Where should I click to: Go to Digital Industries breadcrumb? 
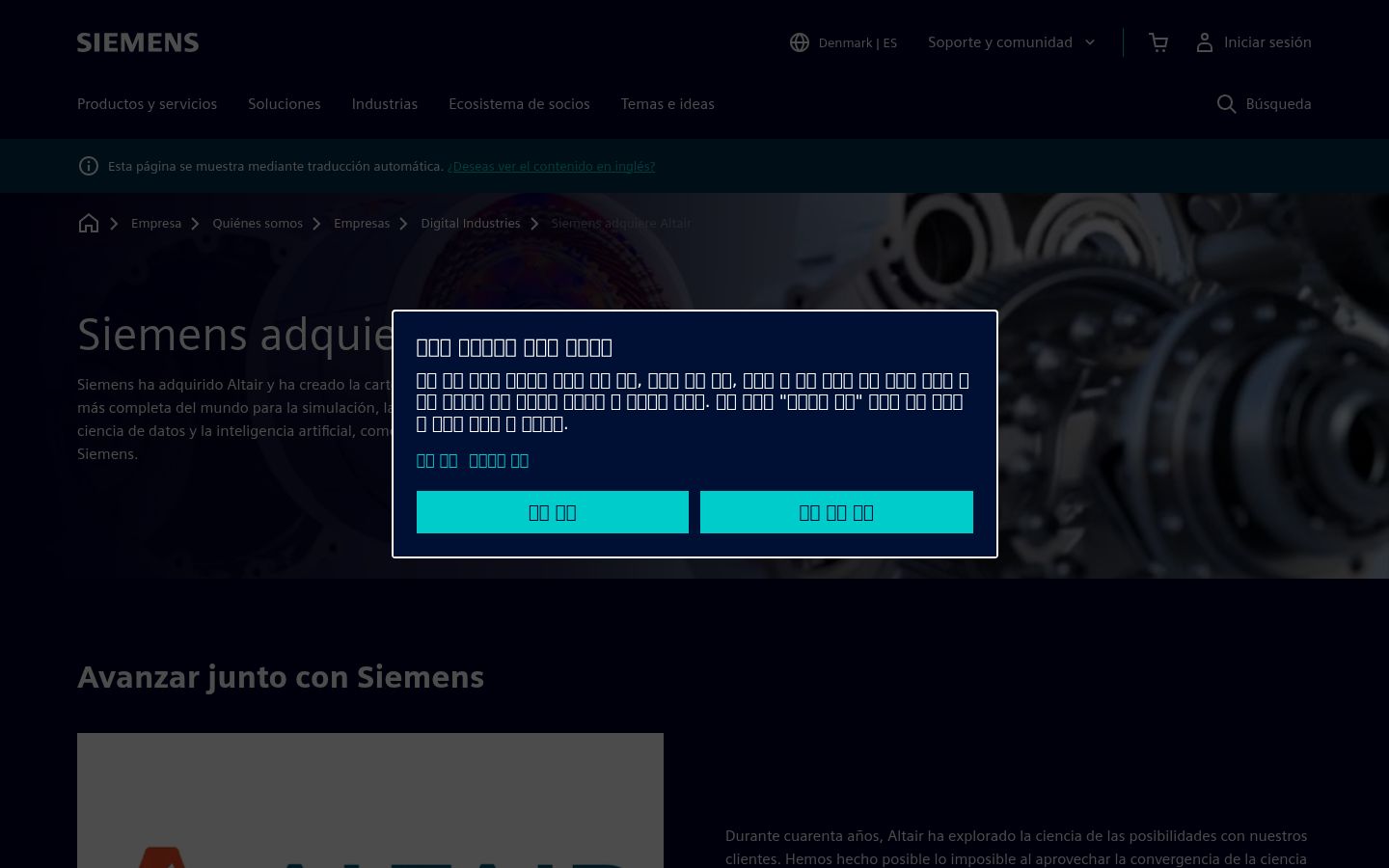(470, 224)
